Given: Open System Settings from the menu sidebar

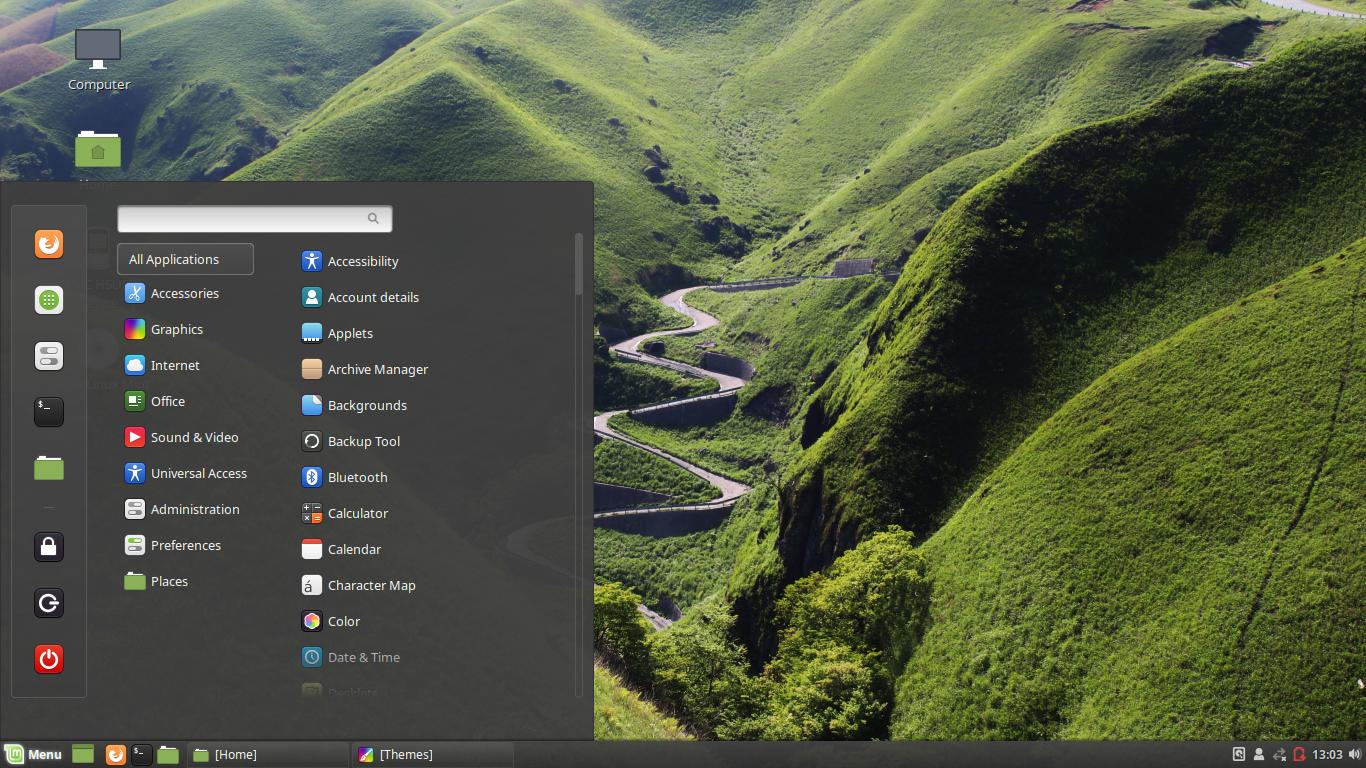Looking at the screenshot, I should click(48, 355).
